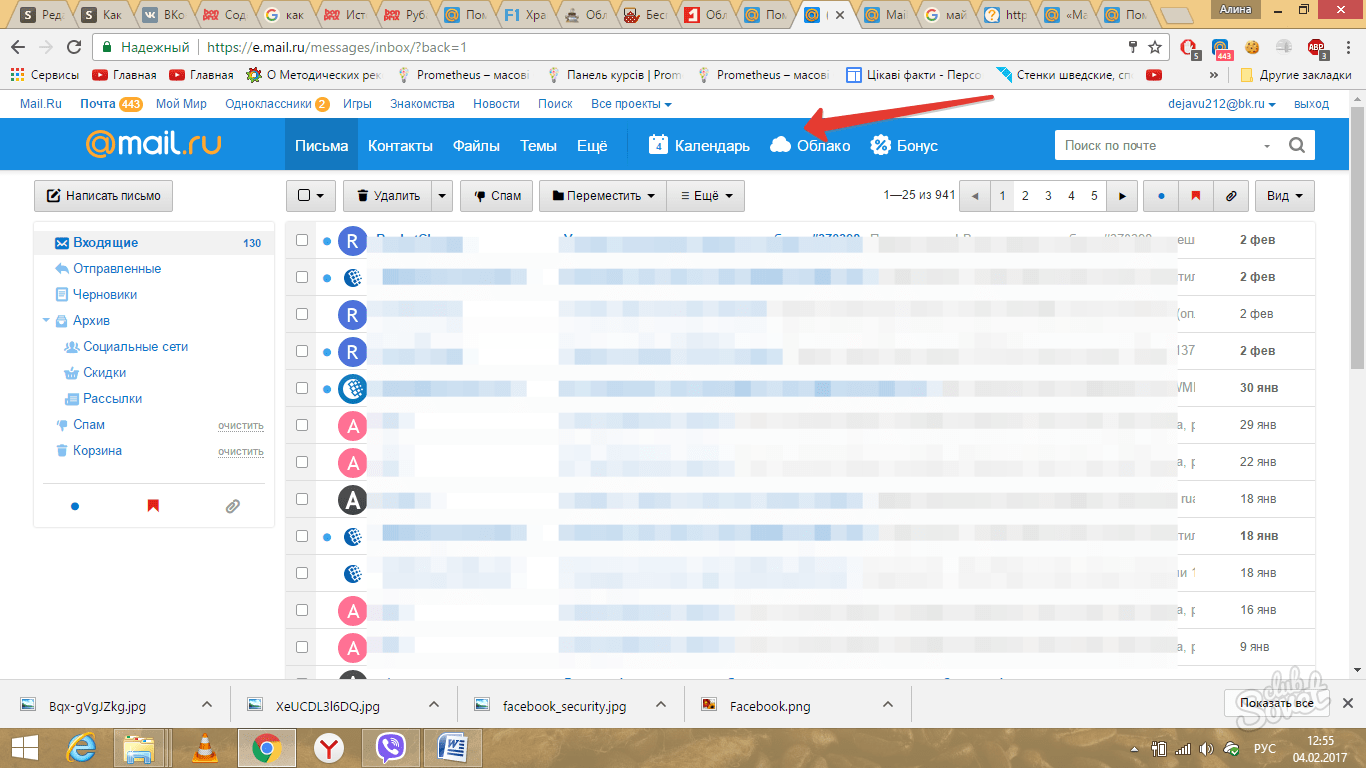Expand the Все проекты dropdown
The image size is (1366, 768).
(631, 104)
